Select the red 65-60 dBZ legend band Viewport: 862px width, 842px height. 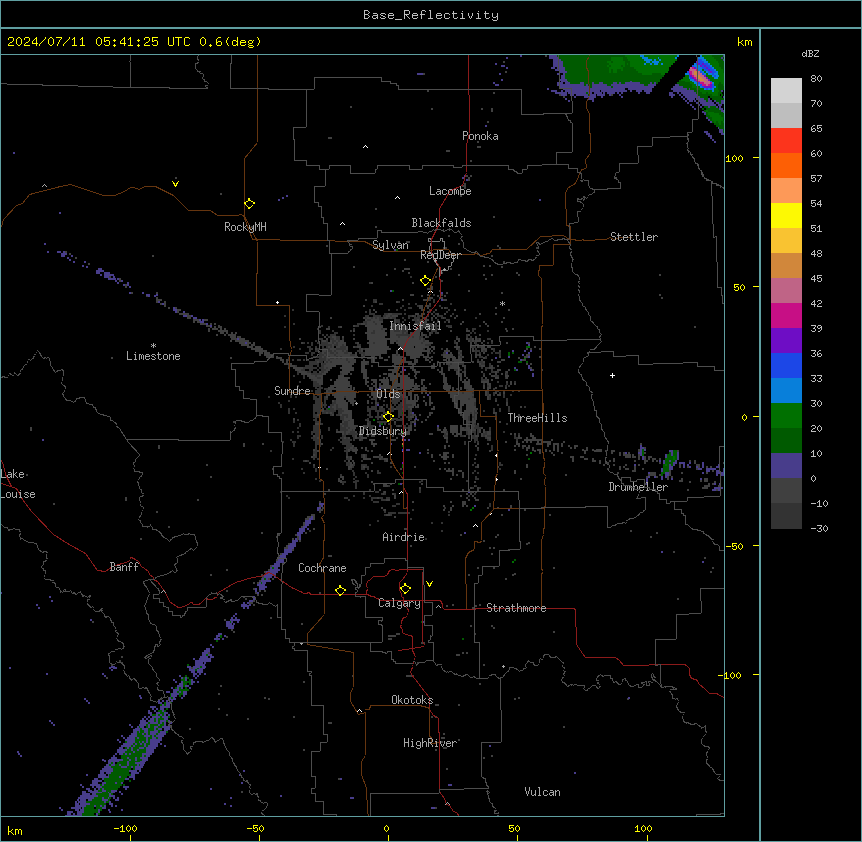[786, 141]
